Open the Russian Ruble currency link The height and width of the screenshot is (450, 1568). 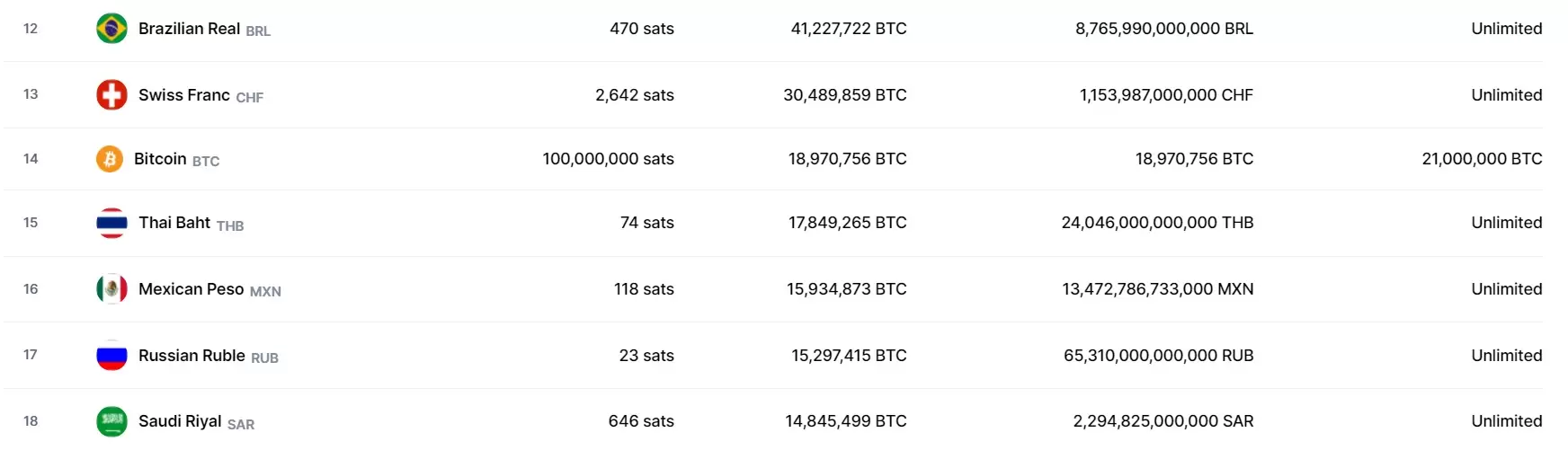(192, 356)
